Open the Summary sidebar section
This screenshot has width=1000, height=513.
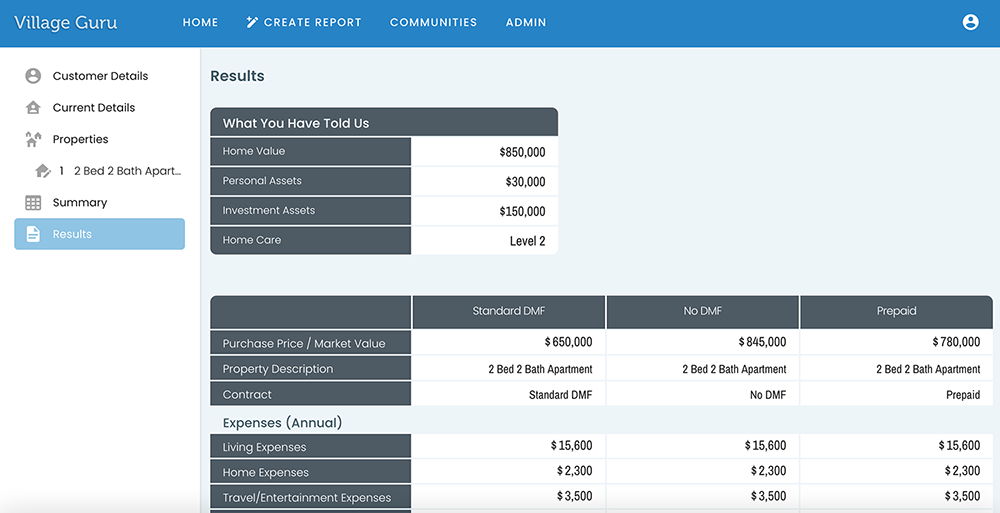point(80,203)
